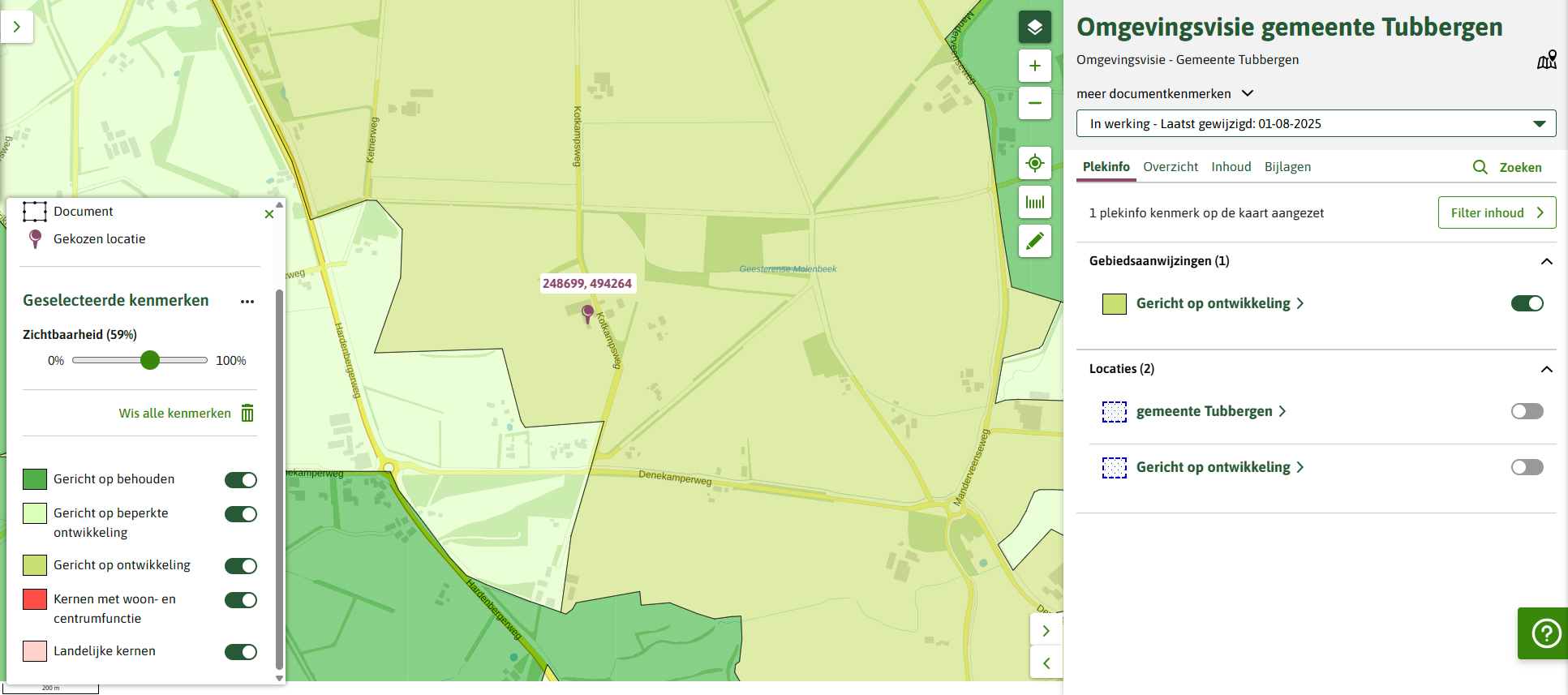This screenshot has width=1568, height=695.
Task: Toggle off Gericht op behouden layer
Action: tap(241, 480)
